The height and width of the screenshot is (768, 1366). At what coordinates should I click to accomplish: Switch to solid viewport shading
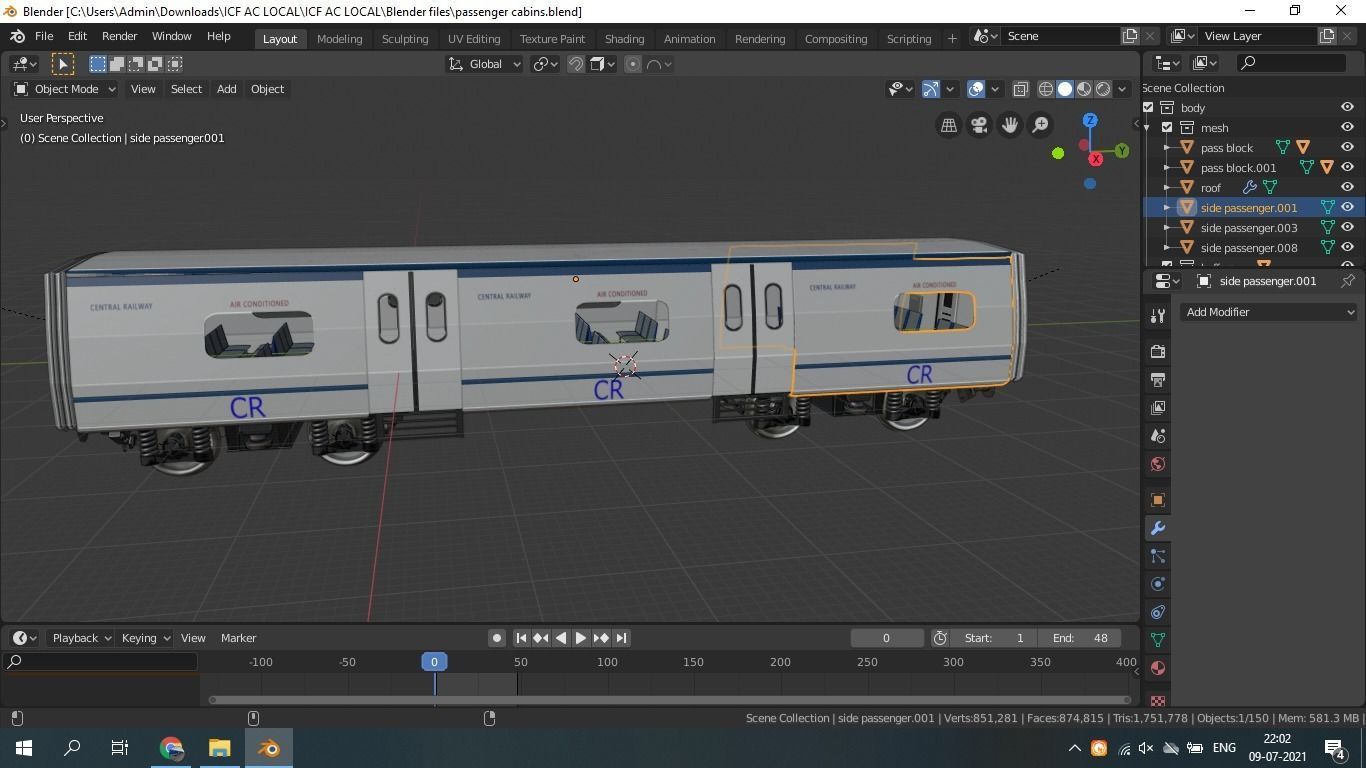point(1065,89)
